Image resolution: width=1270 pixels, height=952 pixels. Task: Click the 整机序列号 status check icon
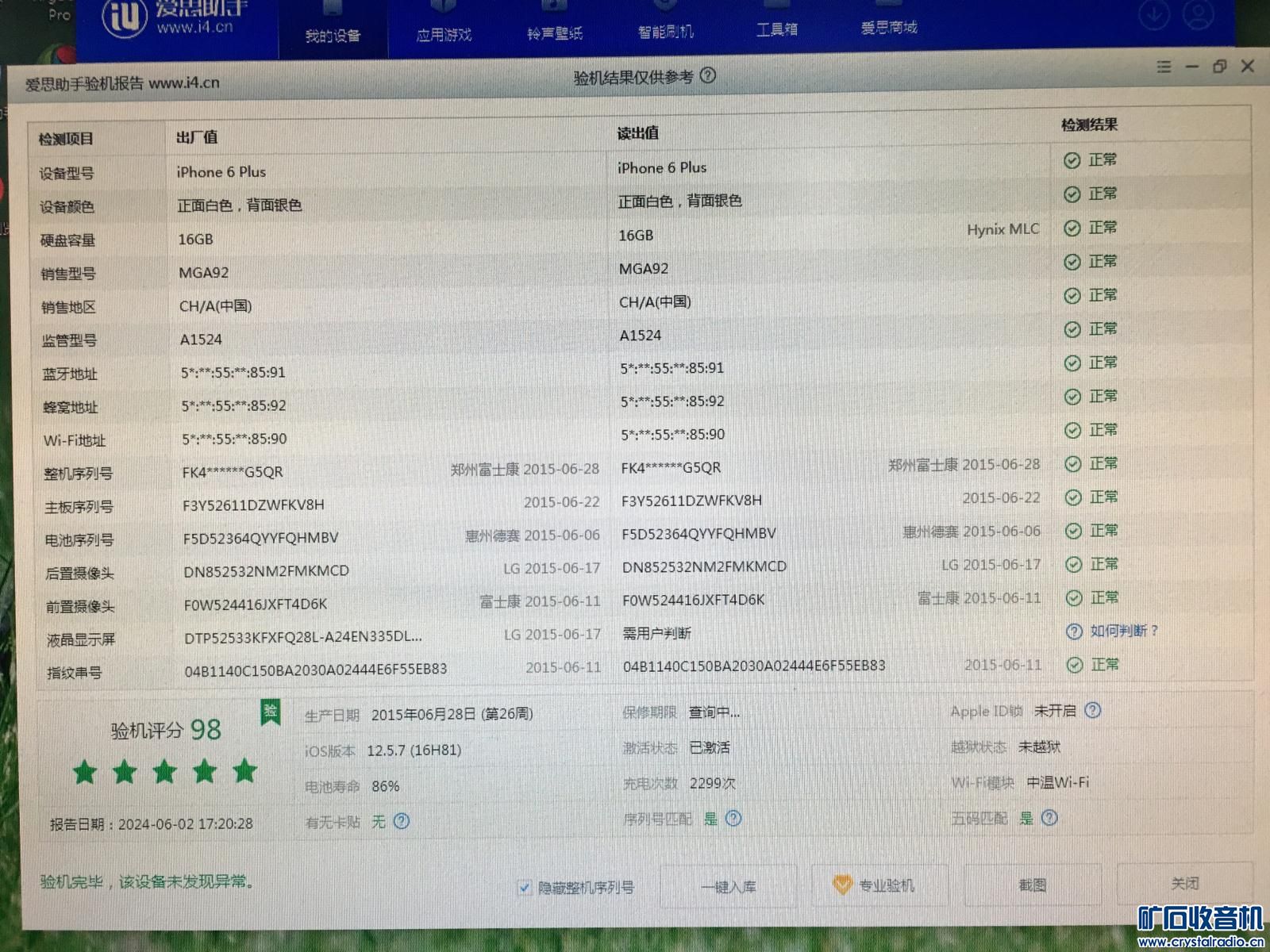pos(1073,464)
